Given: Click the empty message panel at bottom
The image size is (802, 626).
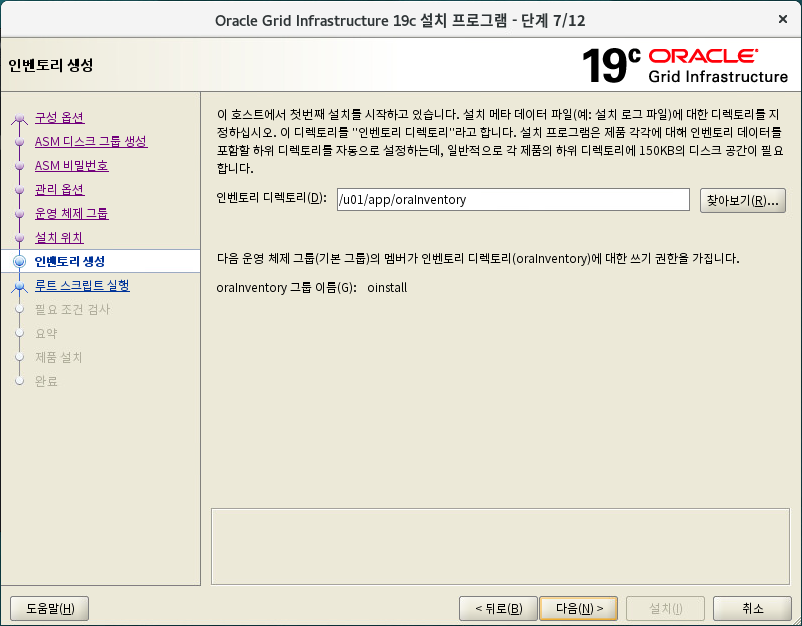Looking at the screenshot, I should (500, 546).
